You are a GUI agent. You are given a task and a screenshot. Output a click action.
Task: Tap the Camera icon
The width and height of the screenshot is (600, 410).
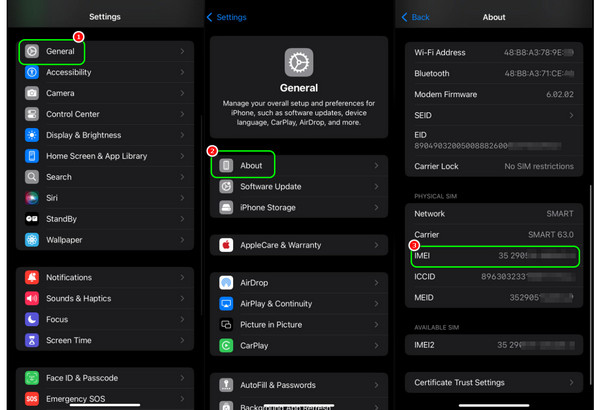(x=32, y=93)
